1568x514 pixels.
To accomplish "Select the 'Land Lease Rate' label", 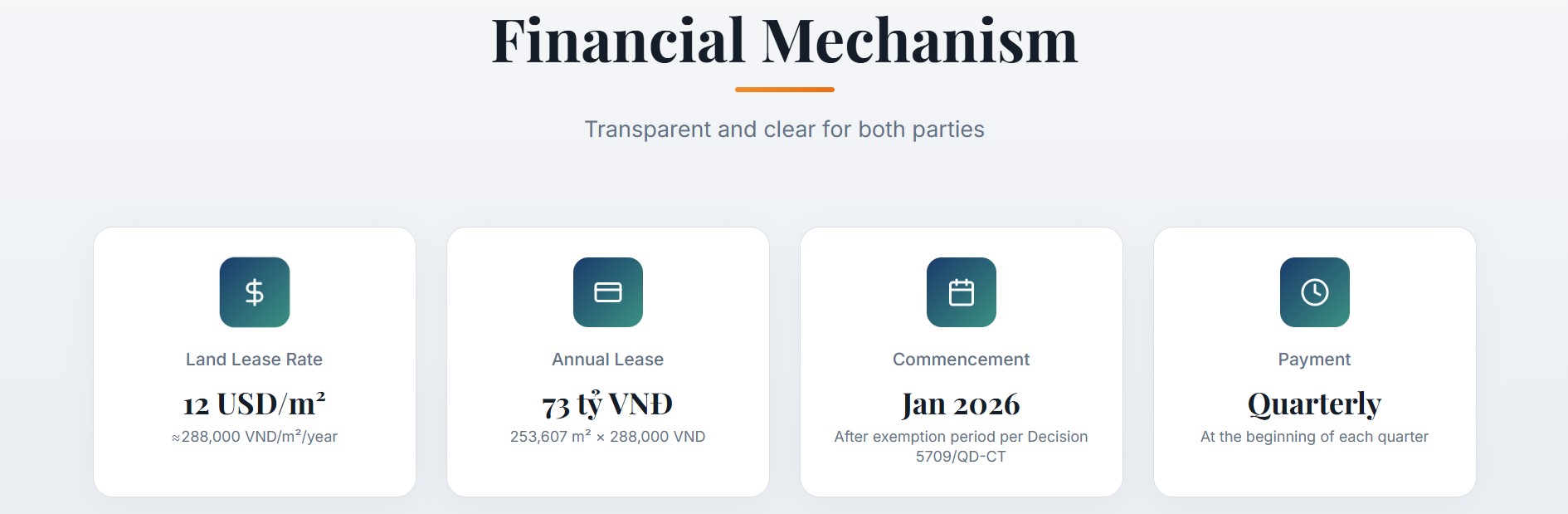I will [254, 360].
